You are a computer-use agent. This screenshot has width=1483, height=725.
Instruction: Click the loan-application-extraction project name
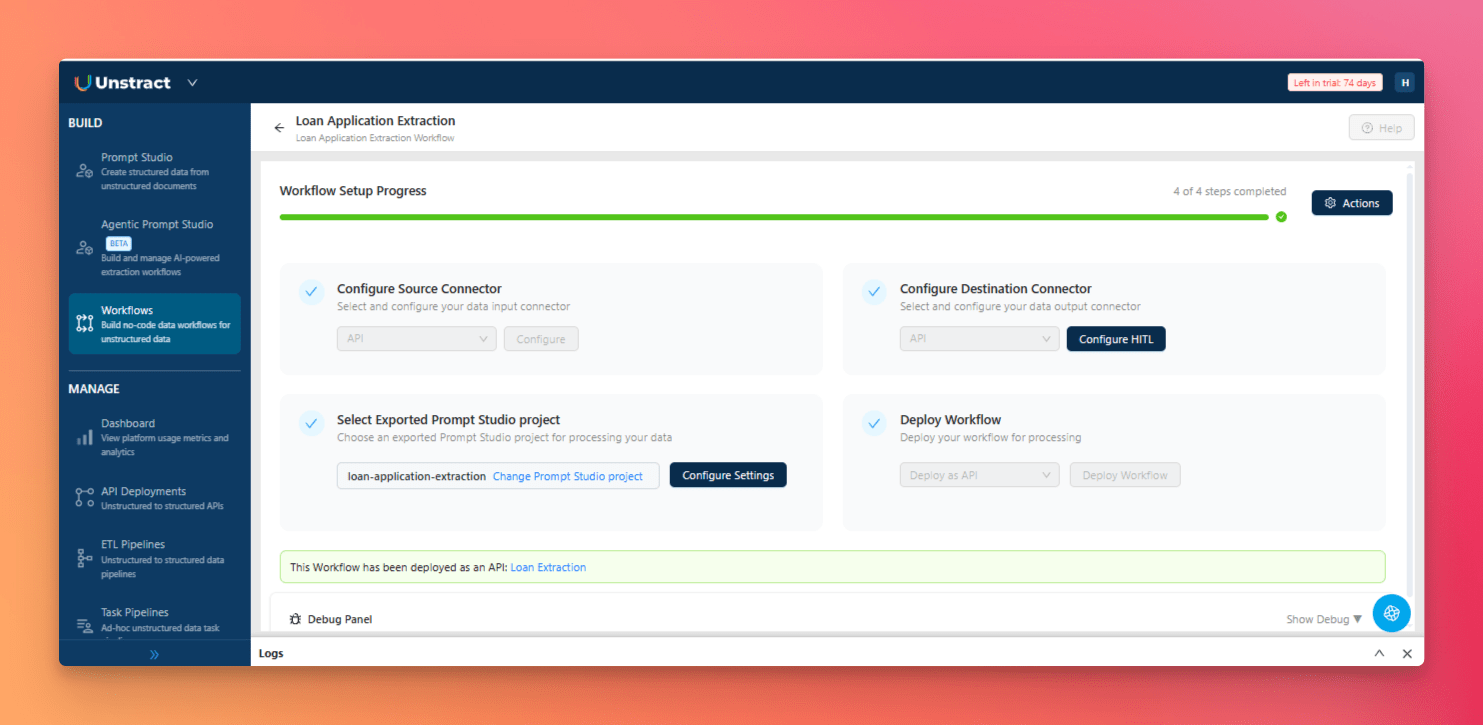[x=417, y=476]
